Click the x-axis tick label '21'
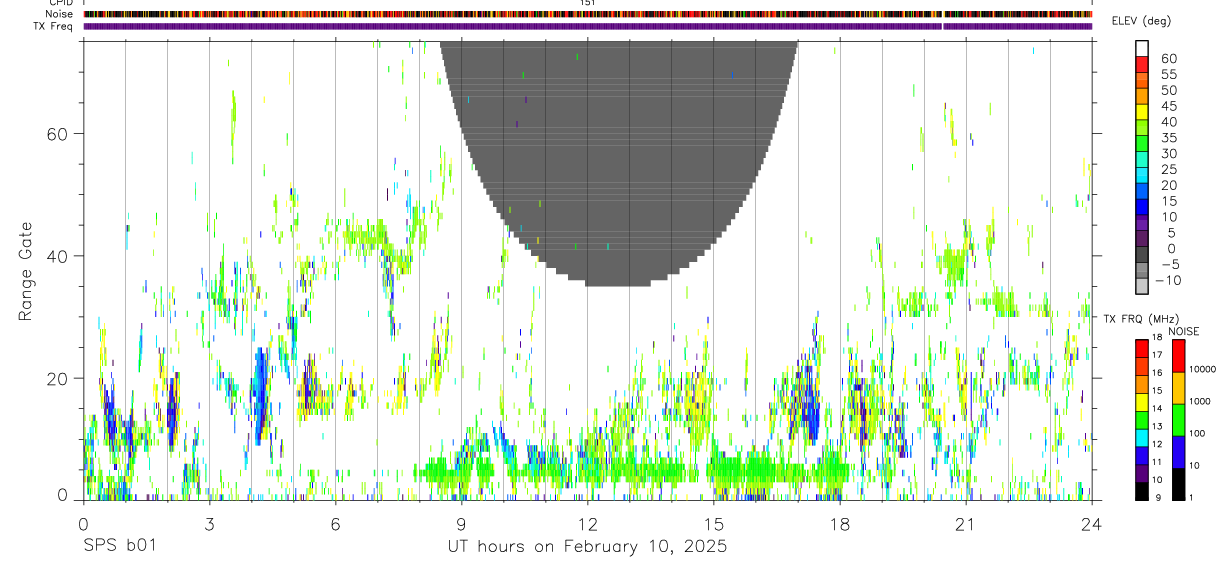The height and width of the screenshot is (567, 1228). pos(965,524)
